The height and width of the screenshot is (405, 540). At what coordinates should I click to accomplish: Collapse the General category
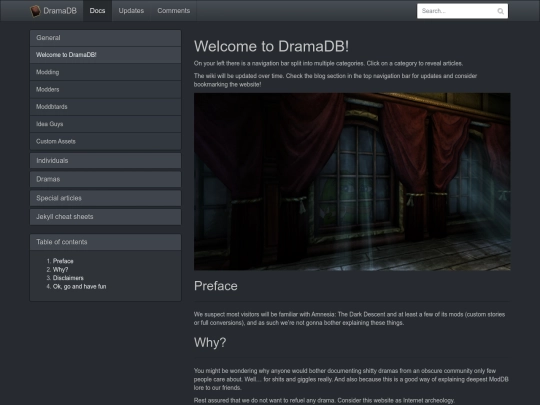pos(105,38)
